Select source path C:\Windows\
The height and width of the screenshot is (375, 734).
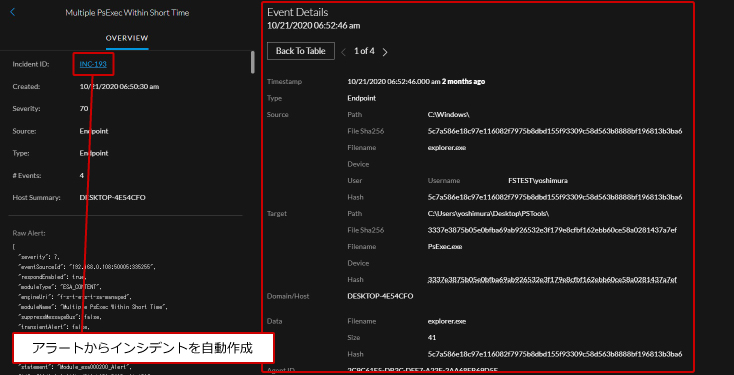[448, 115]
